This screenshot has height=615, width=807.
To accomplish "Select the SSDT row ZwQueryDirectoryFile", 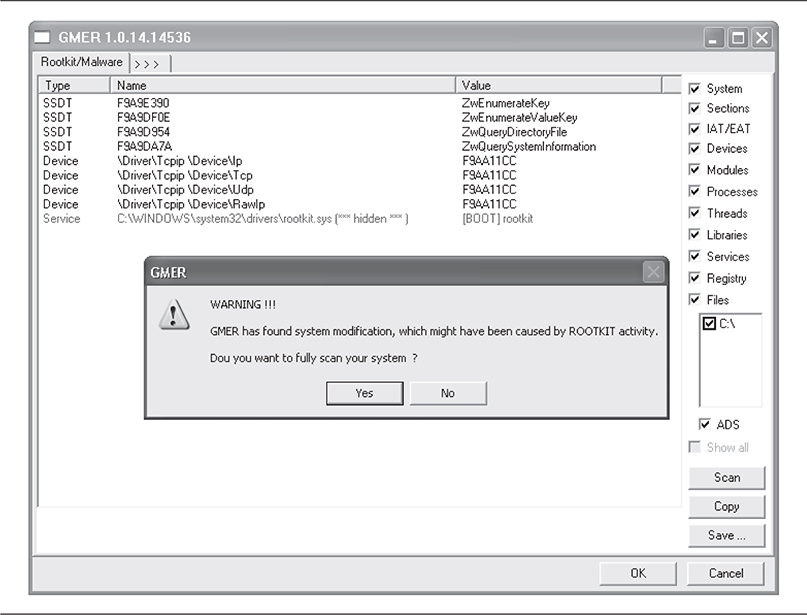I will [x=359, y=132].
